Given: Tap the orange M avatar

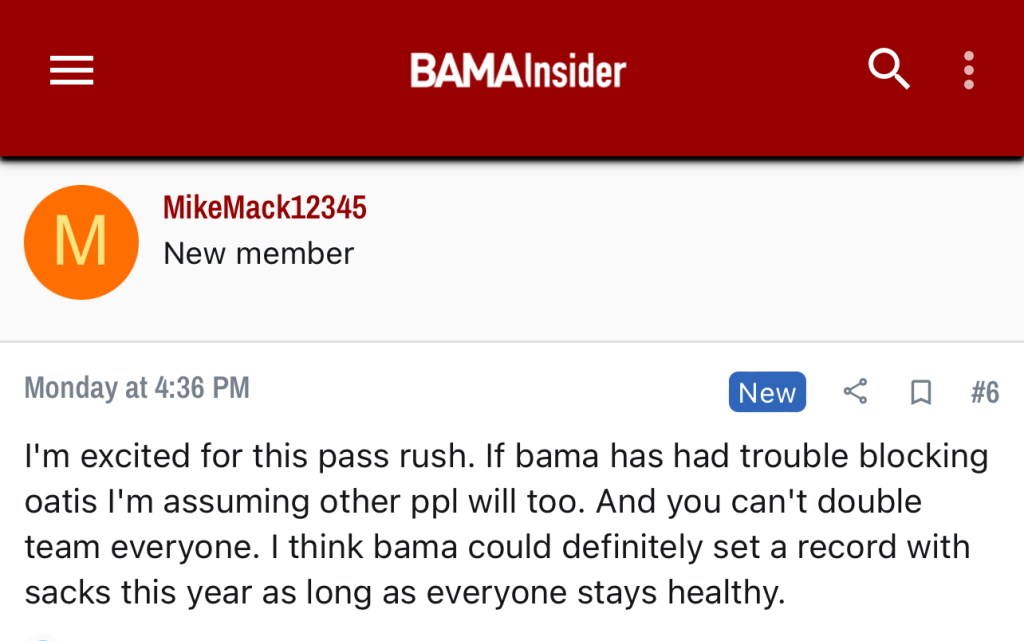Looking at the screenshot, I should coord(81,242).
